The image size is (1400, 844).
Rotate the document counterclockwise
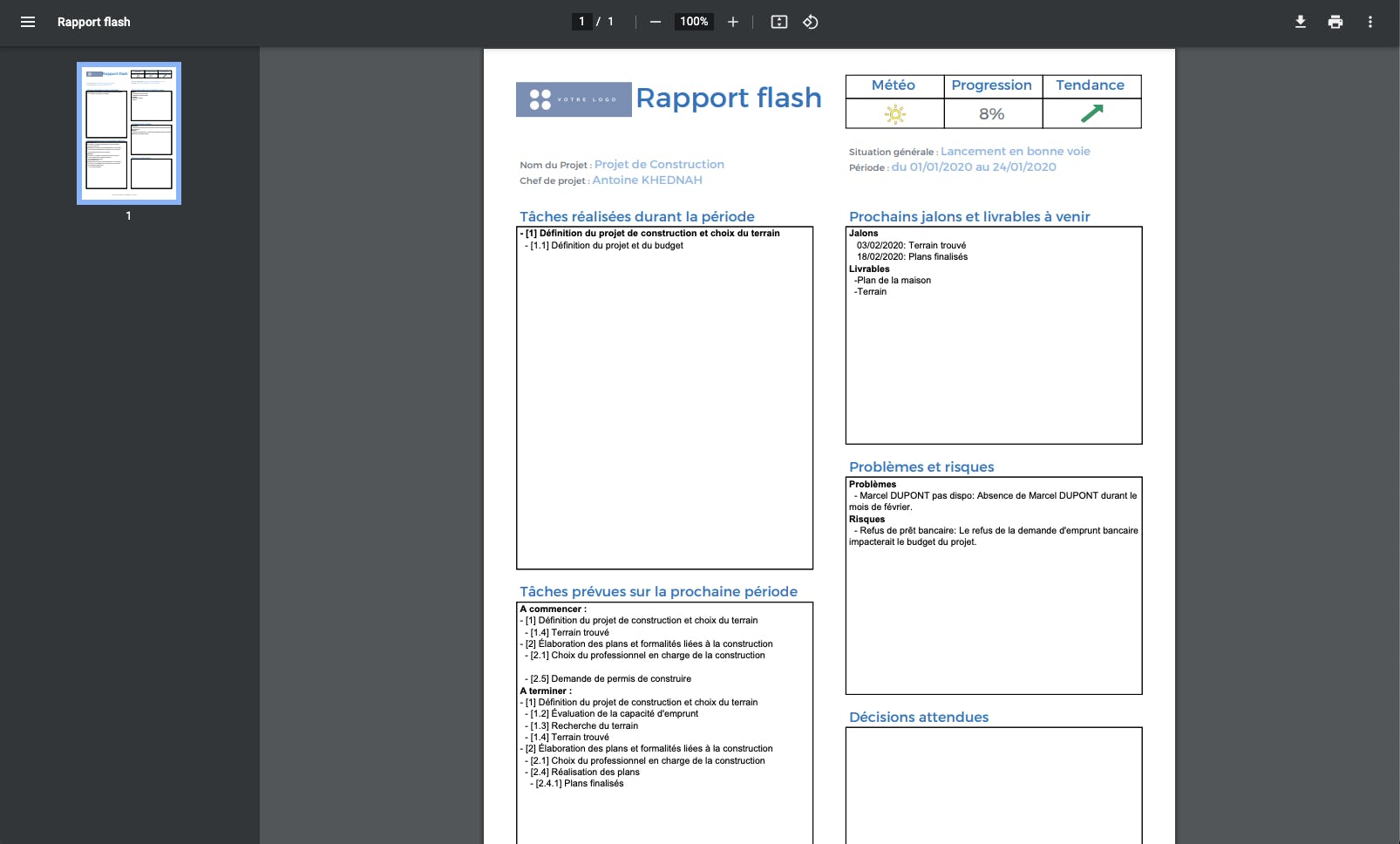(811, 22)
